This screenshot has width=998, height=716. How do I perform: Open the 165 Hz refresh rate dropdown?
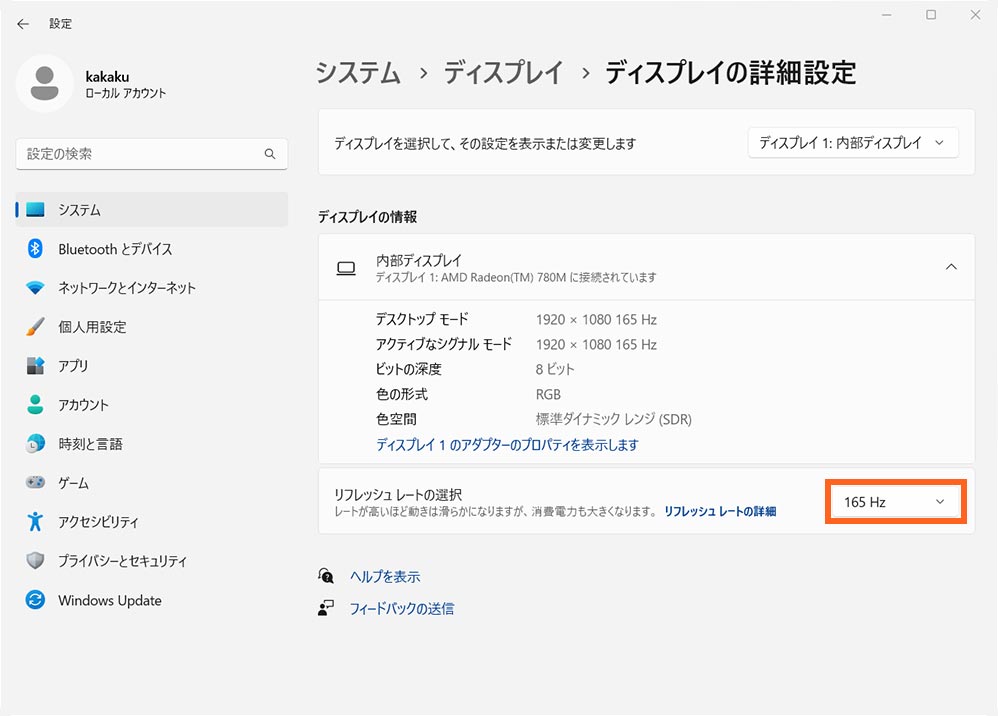[x=894, y=502]
